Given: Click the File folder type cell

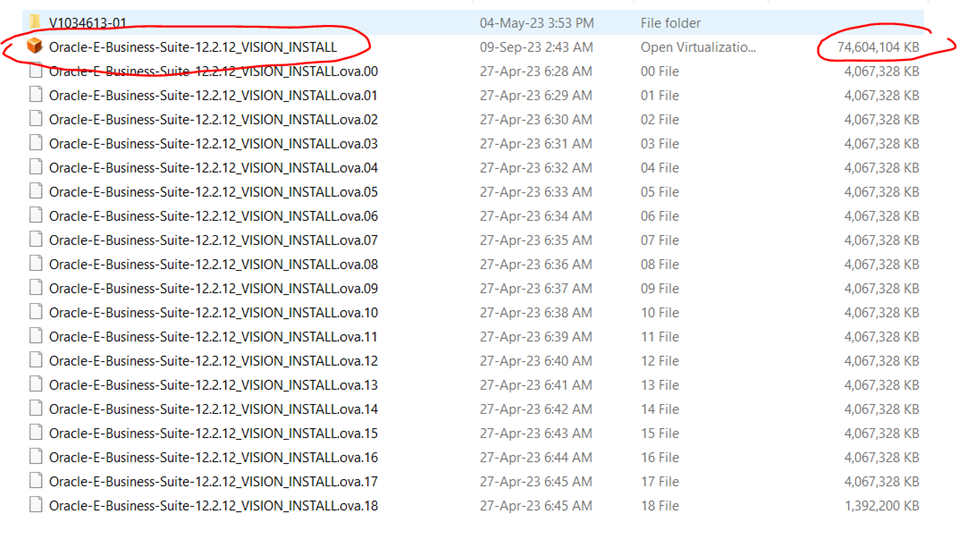Looking at the screenshot, I should (670, 23).
